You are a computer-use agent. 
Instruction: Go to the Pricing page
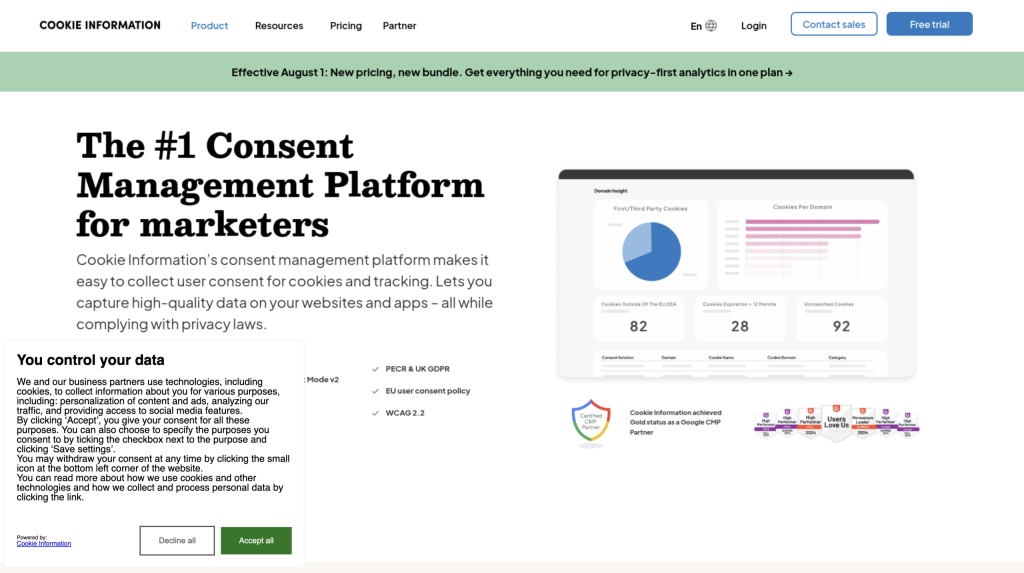[345, 25]
